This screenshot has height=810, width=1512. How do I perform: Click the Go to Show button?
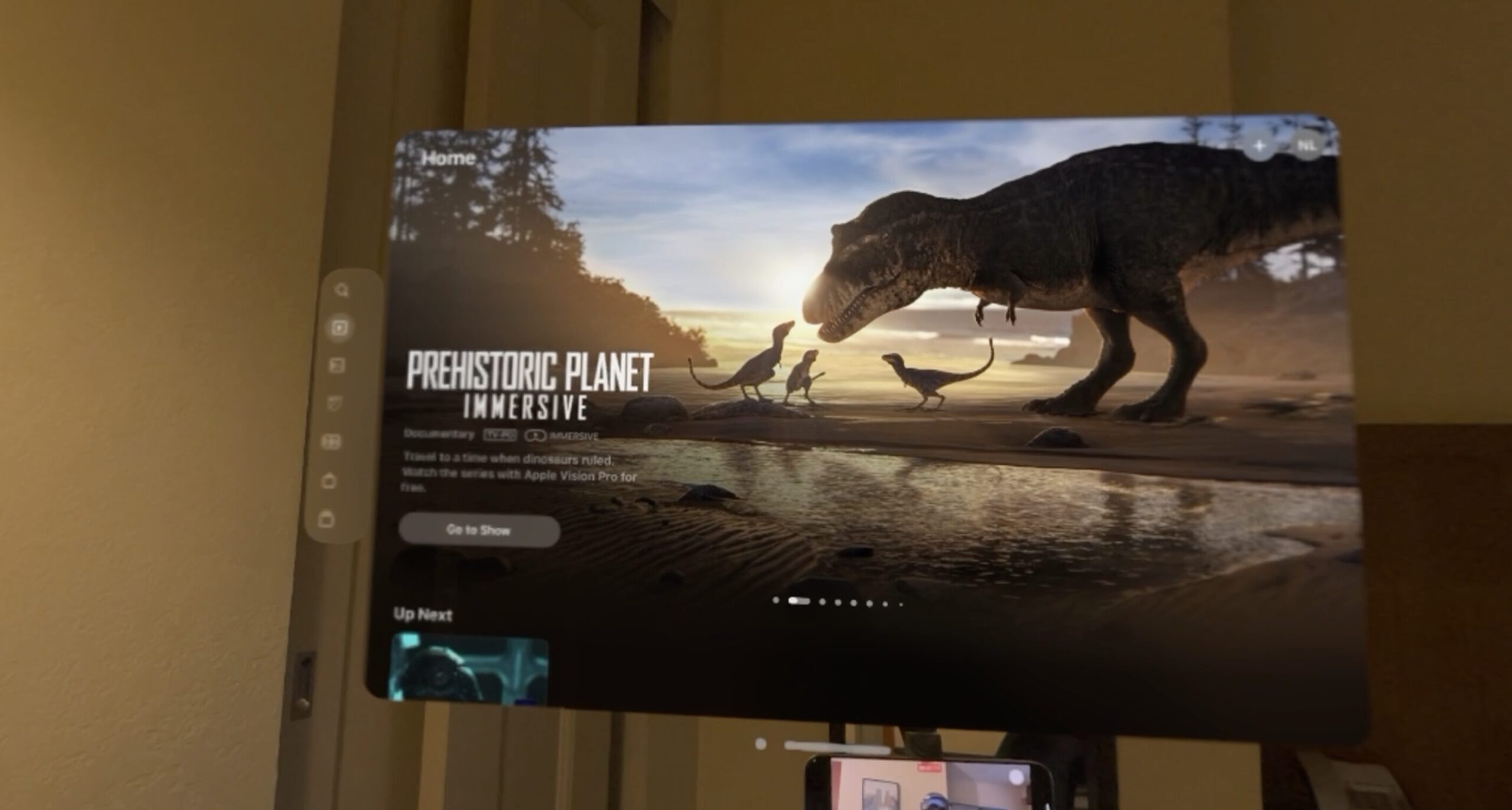pos(479,530)
